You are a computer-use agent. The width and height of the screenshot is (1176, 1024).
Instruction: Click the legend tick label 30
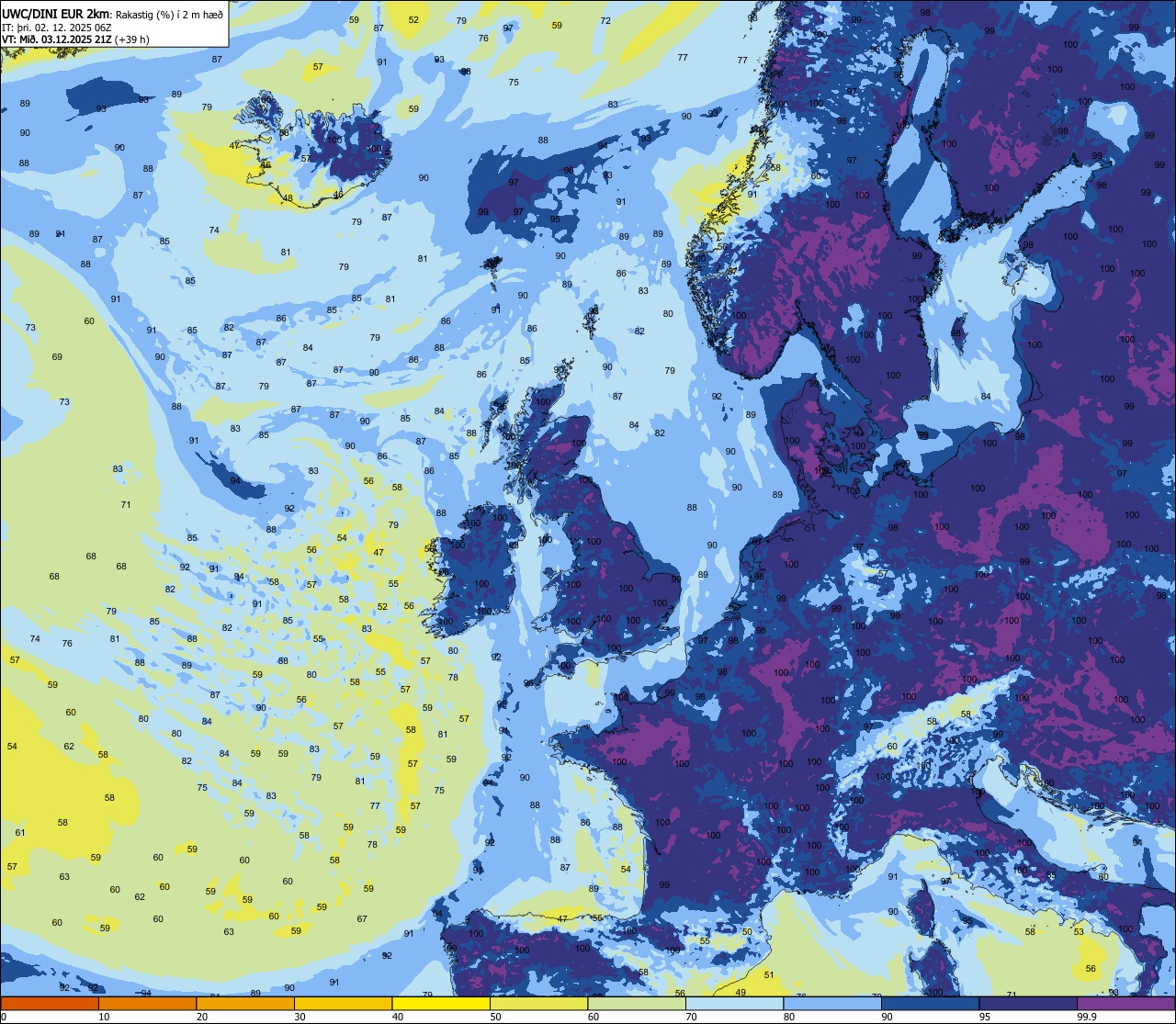point(300,1017)
